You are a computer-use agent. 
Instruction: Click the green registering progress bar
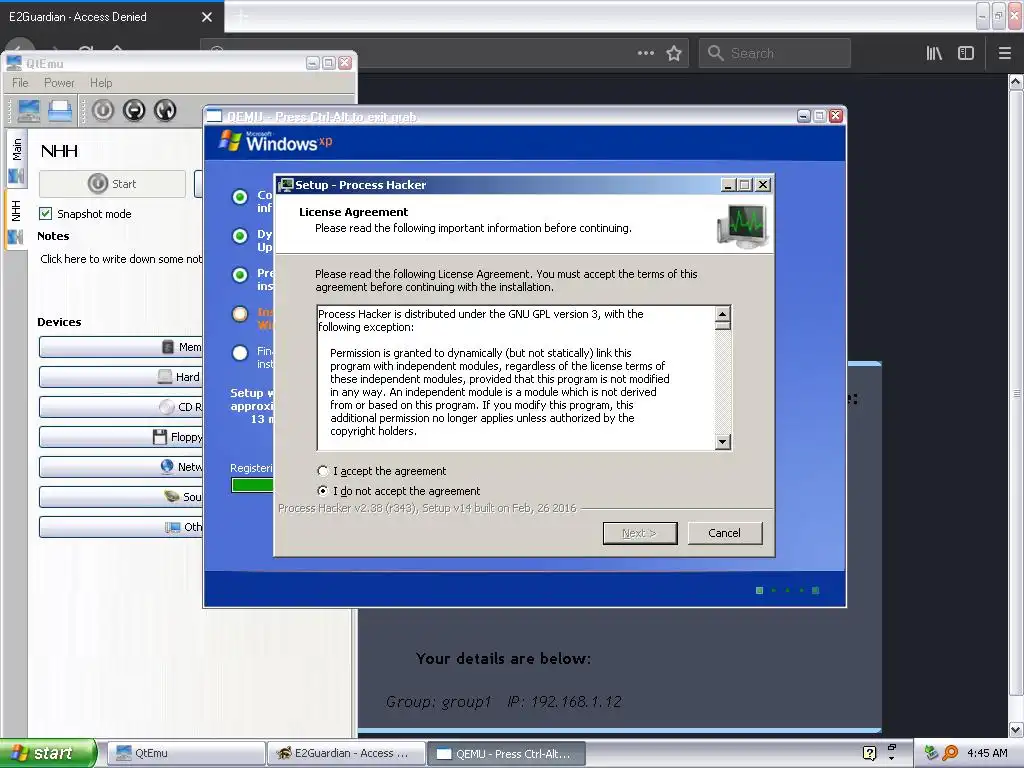click(x=253, y=485)
